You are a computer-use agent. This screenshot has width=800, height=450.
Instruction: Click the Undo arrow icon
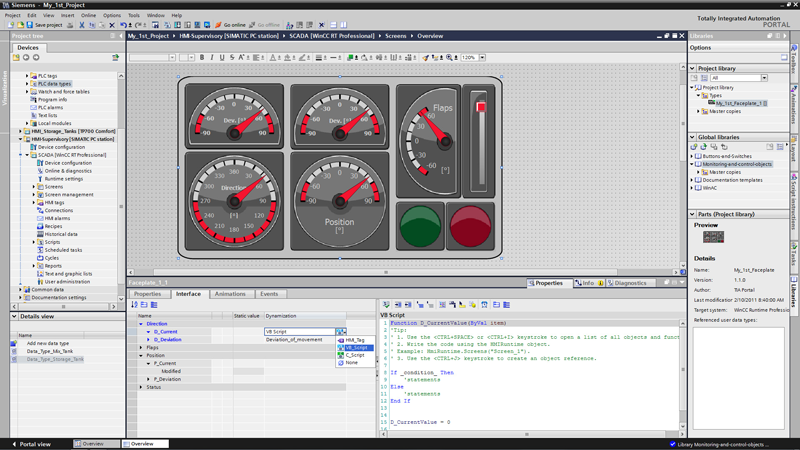[x=123, y=25]
